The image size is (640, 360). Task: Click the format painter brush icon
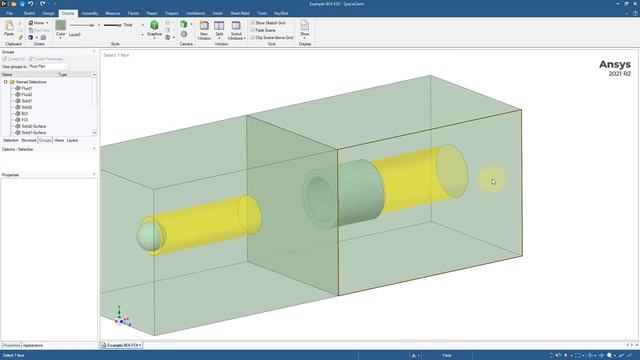[x=20, y=38]
